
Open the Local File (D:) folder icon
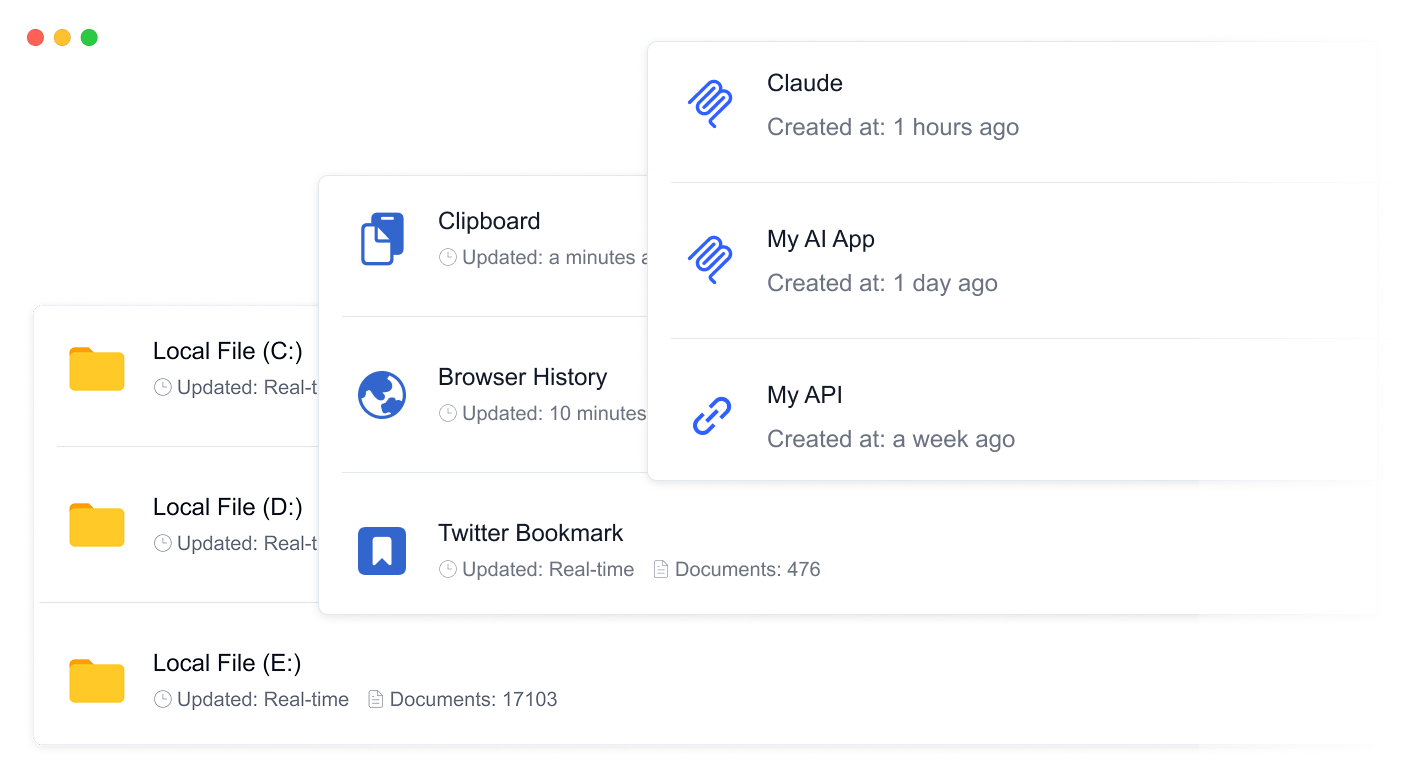click(97, 525)
